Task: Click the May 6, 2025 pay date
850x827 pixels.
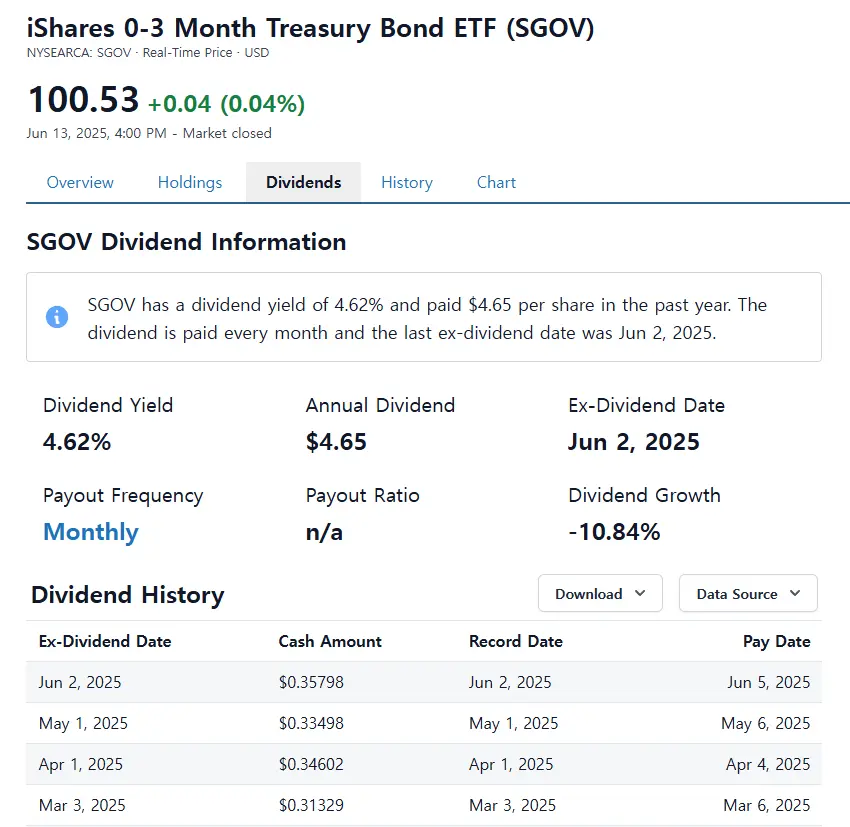Action: (x=765, y=723)
